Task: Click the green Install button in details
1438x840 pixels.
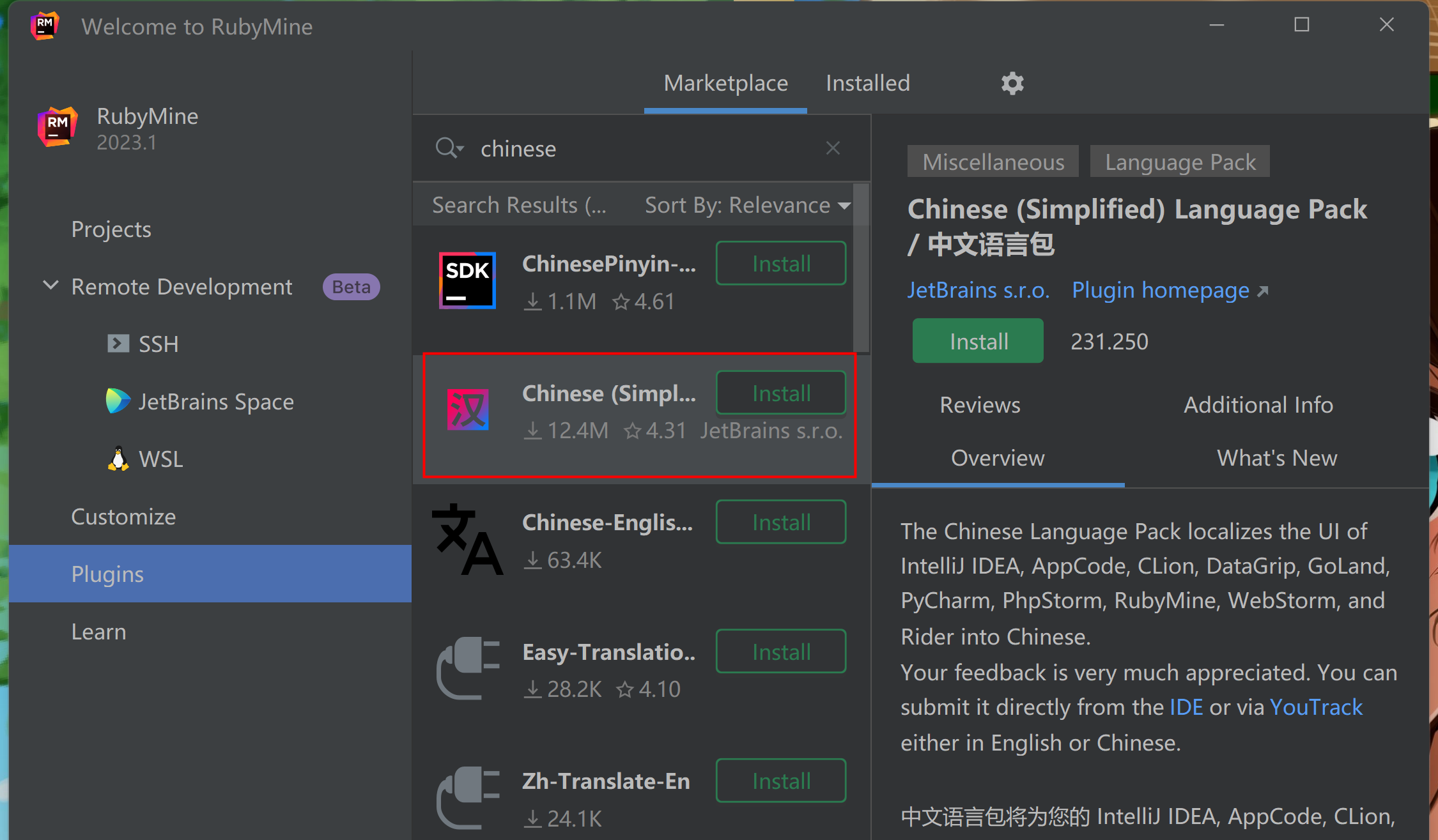Action: click(978, 341)
